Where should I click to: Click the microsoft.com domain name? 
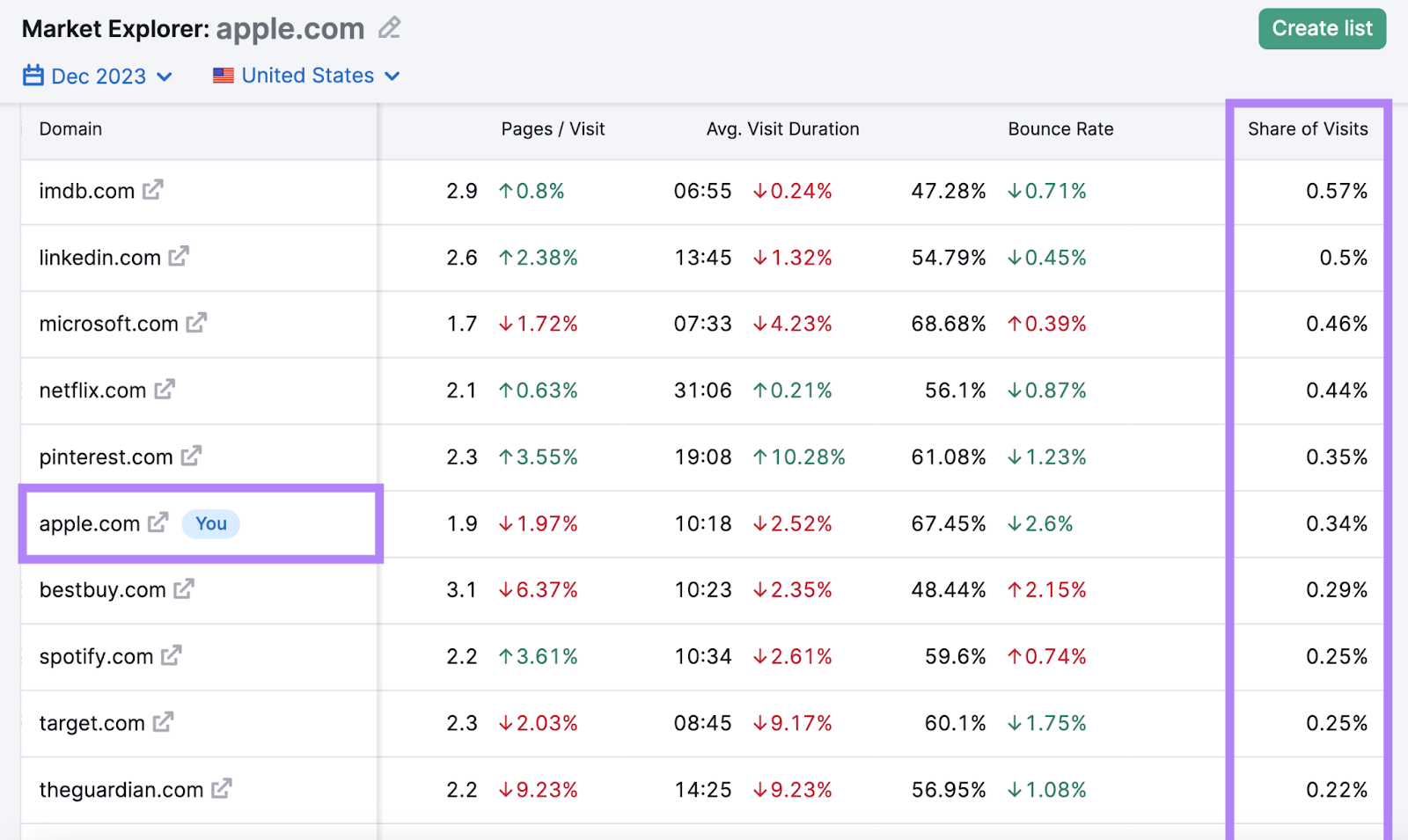pos(108,324)
